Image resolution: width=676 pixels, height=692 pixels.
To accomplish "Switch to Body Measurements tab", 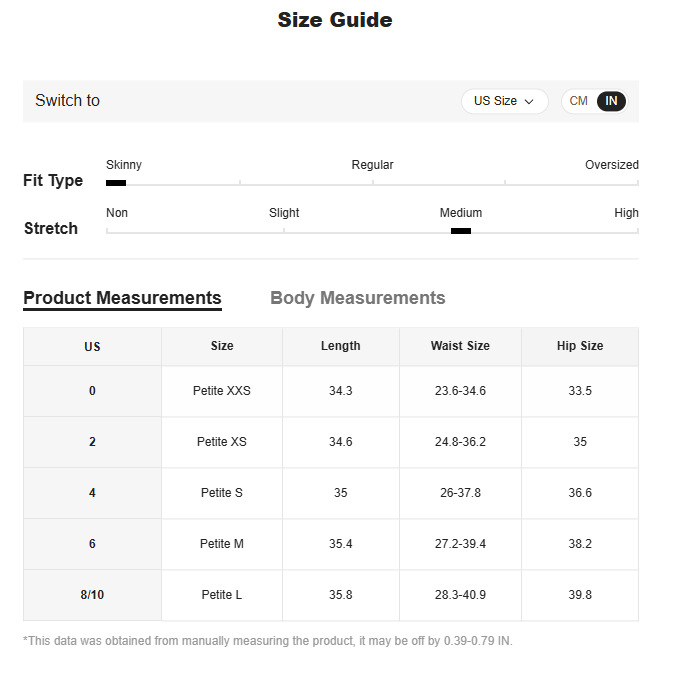I will click(x=357, y=298).
